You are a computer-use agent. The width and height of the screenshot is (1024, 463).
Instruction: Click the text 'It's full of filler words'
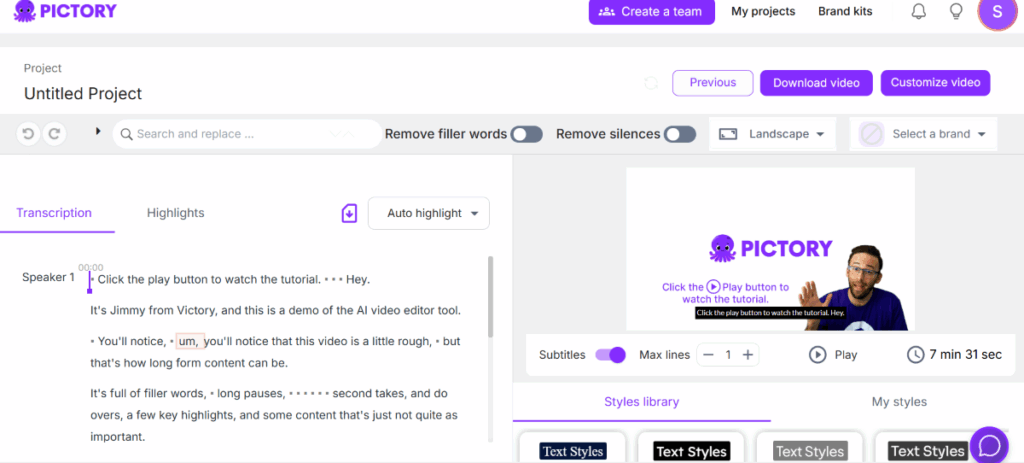point(149,393)
